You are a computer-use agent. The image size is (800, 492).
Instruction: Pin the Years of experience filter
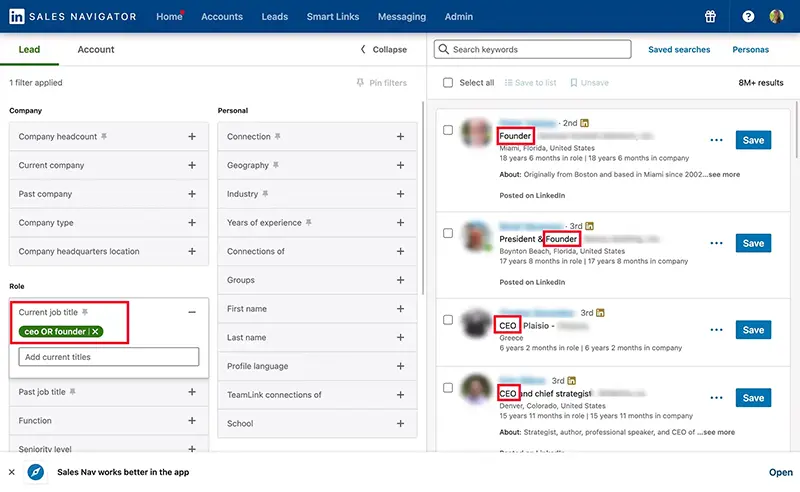point(308,223)
